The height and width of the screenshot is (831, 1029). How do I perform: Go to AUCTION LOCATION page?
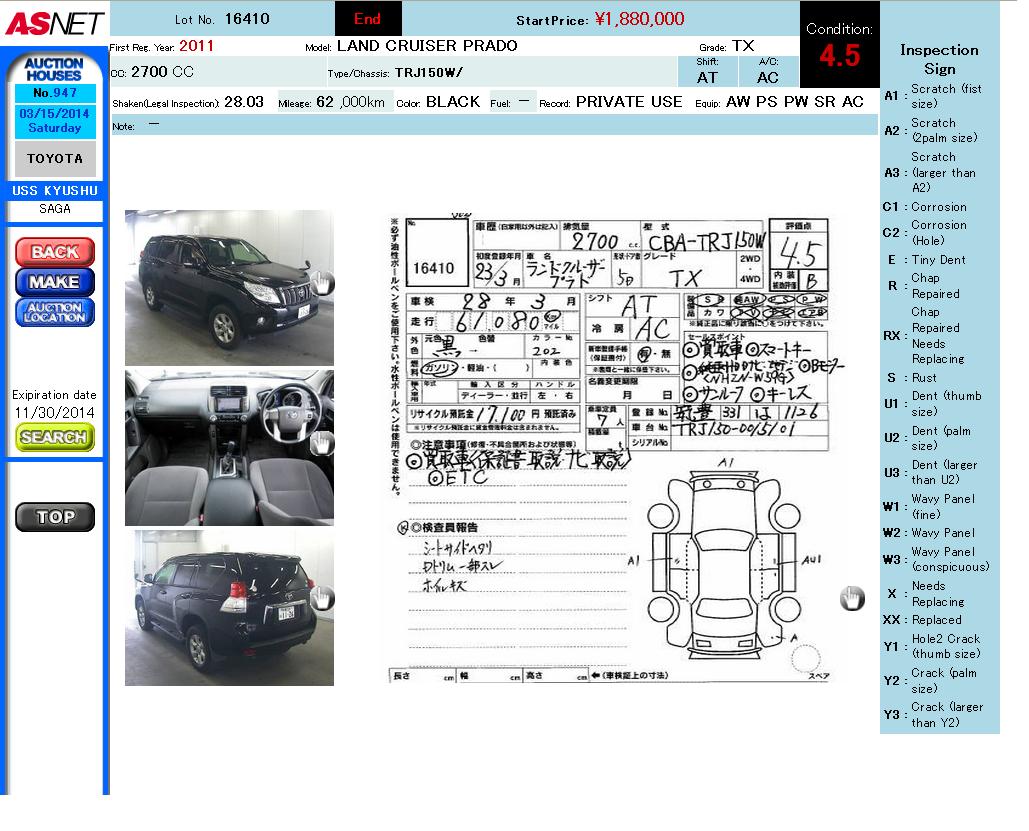pos(54,312)
